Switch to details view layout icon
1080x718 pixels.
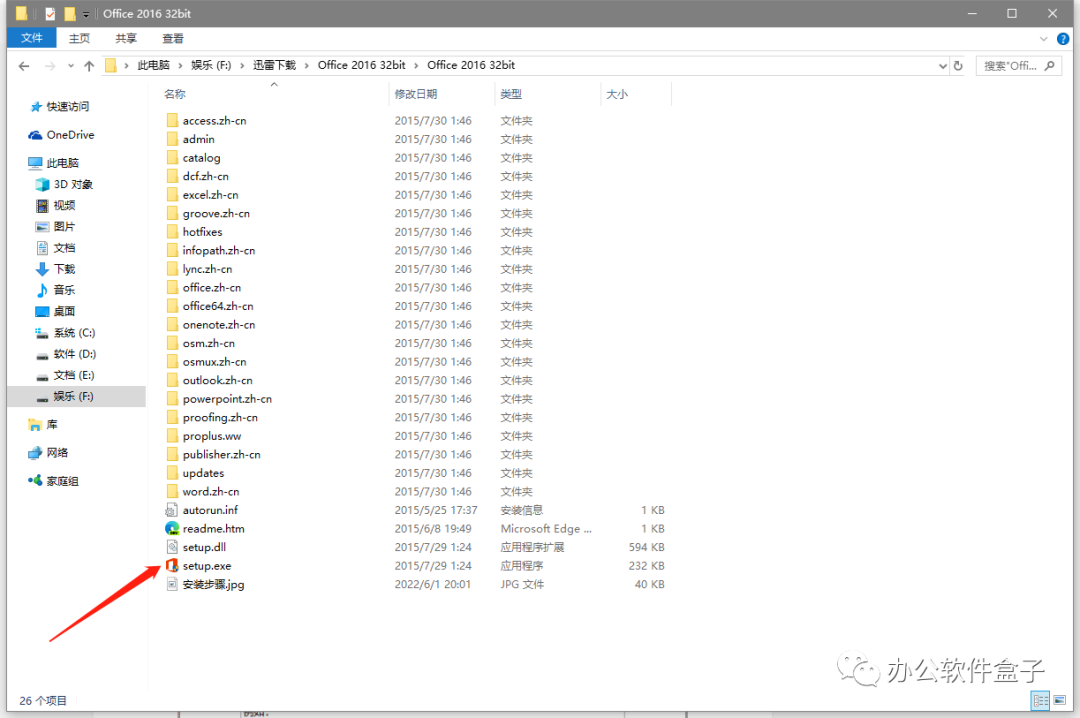[1040, 701]
